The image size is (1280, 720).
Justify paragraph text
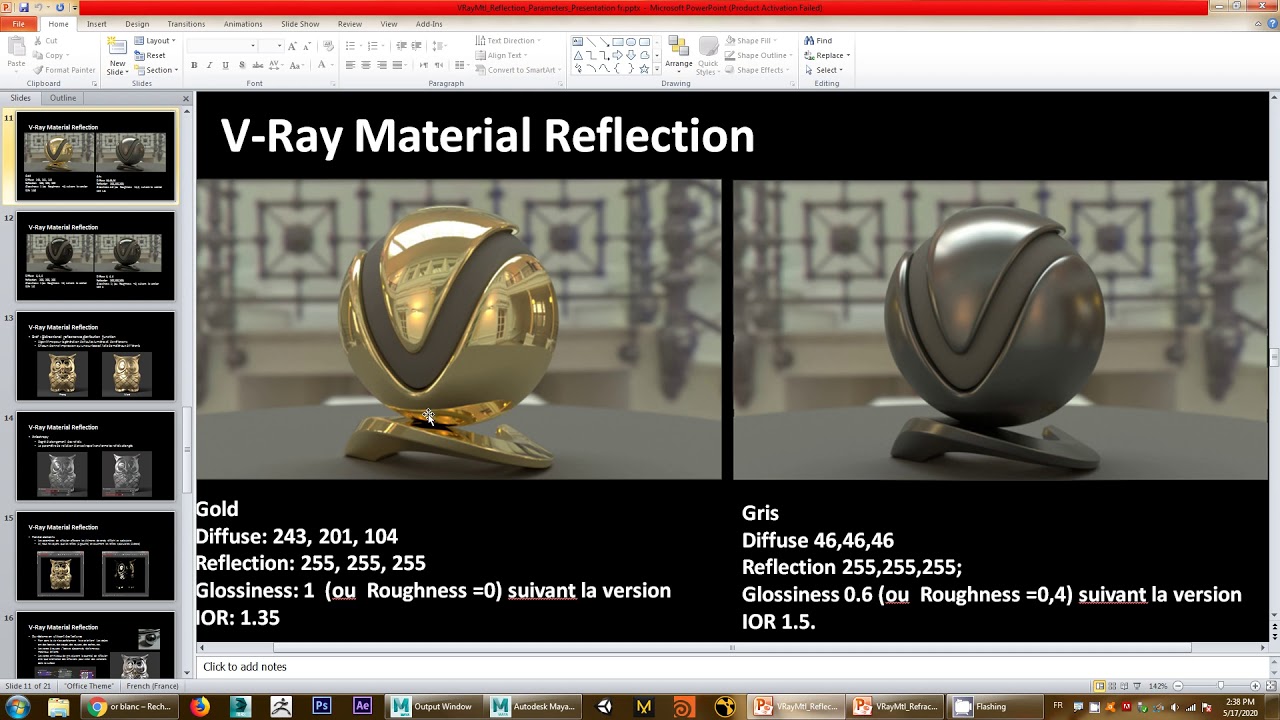[x=397, y=65]
